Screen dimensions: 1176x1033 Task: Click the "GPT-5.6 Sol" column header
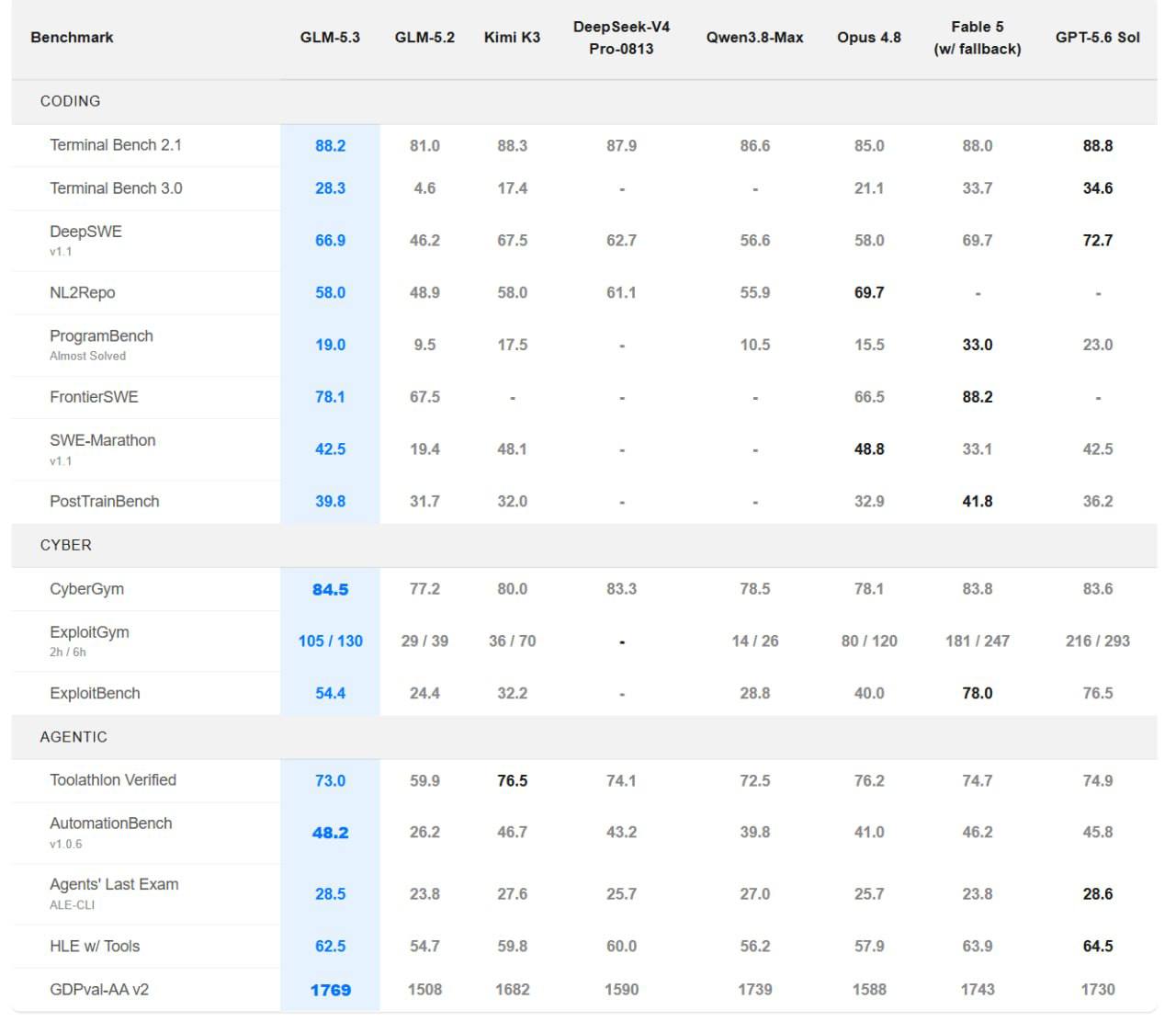click(1098, 38)
